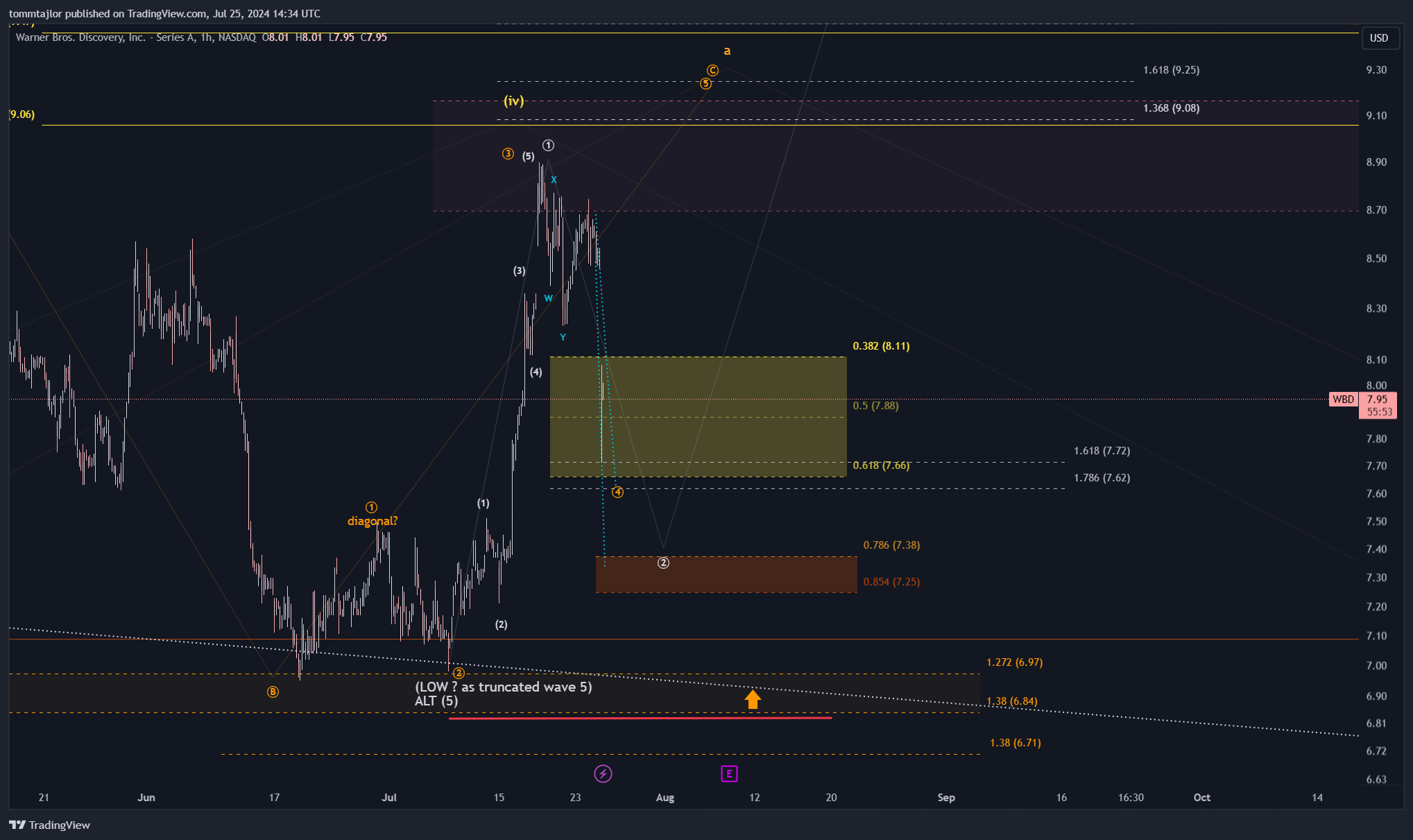Click the 'diagonal?' annotation text
This screenshot has height=840, width=1413.
[372, 521]
